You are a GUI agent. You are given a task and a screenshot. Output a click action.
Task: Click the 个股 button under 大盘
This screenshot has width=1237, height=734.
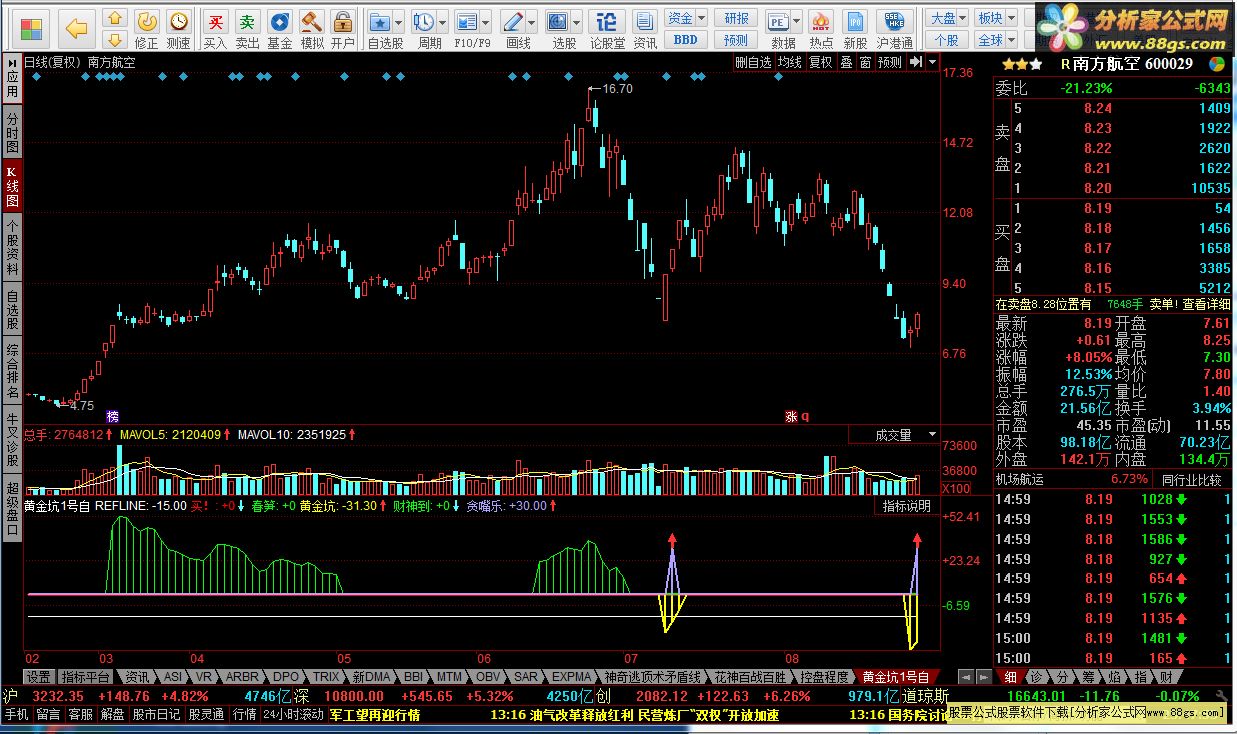949,40
